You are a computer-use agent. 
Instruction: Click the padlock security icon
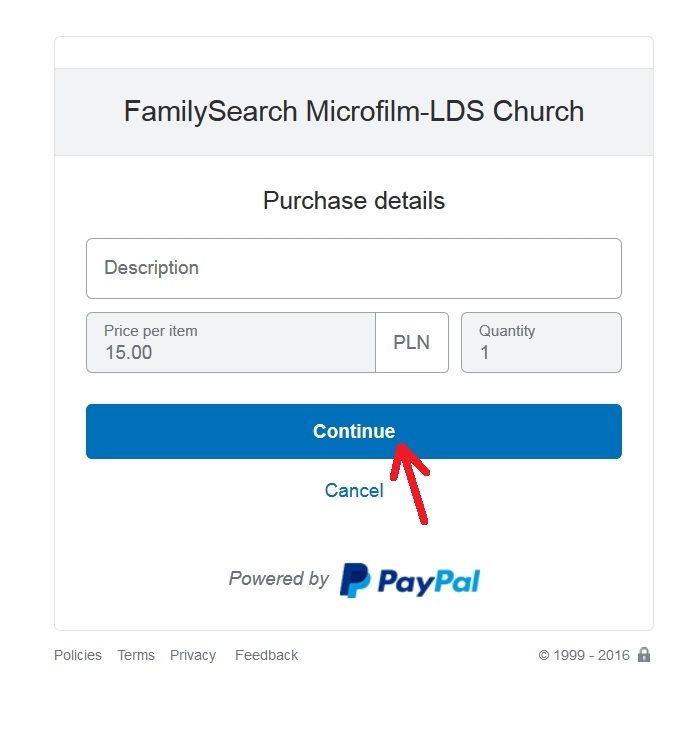tap(644, 655)
